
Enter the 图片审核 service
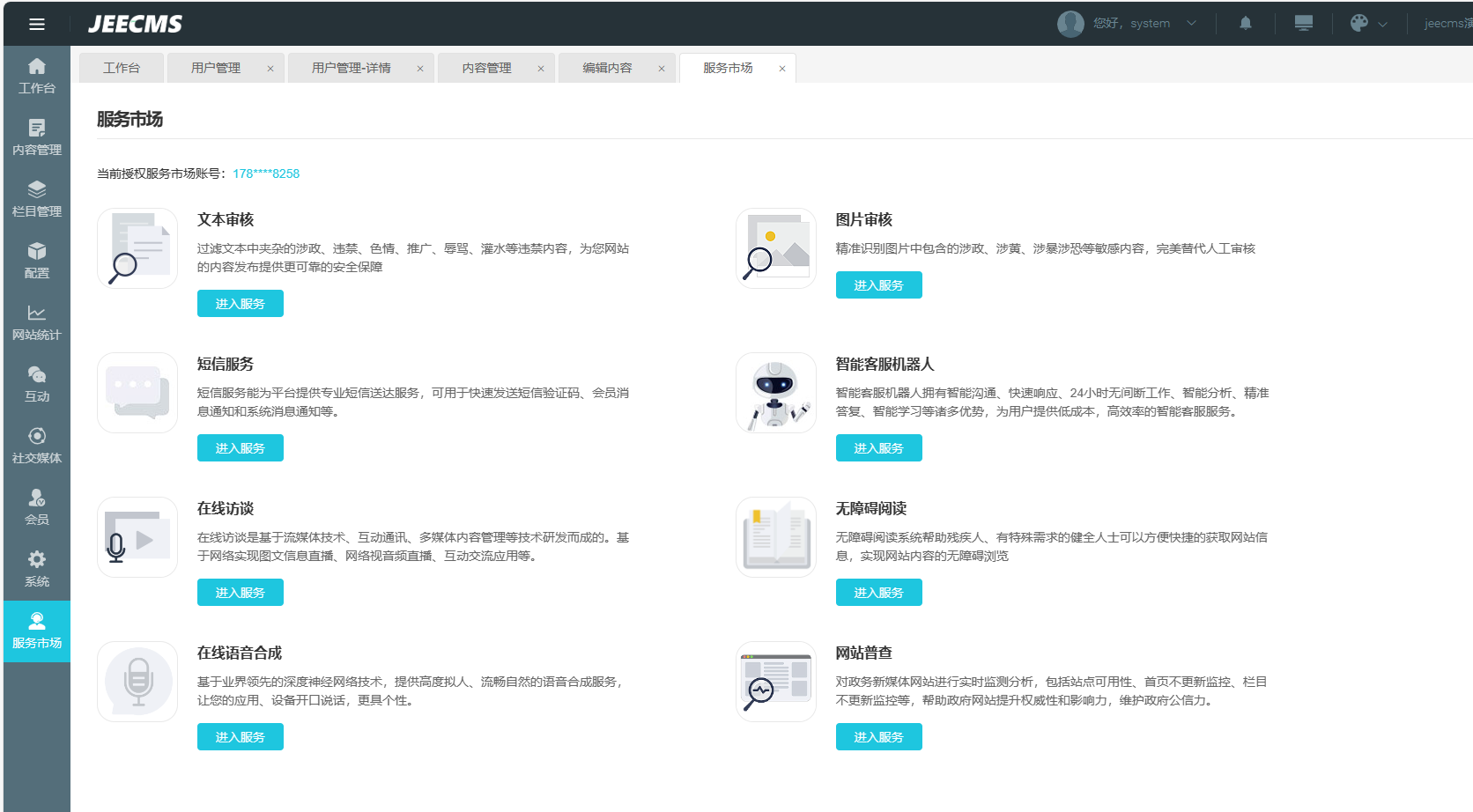(879, 285)
